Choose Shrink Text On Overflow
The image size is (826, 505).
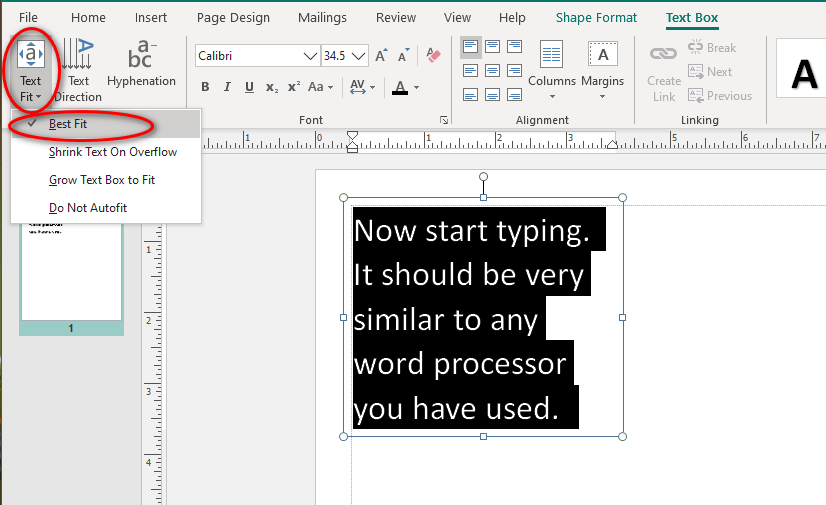point(112,152)
